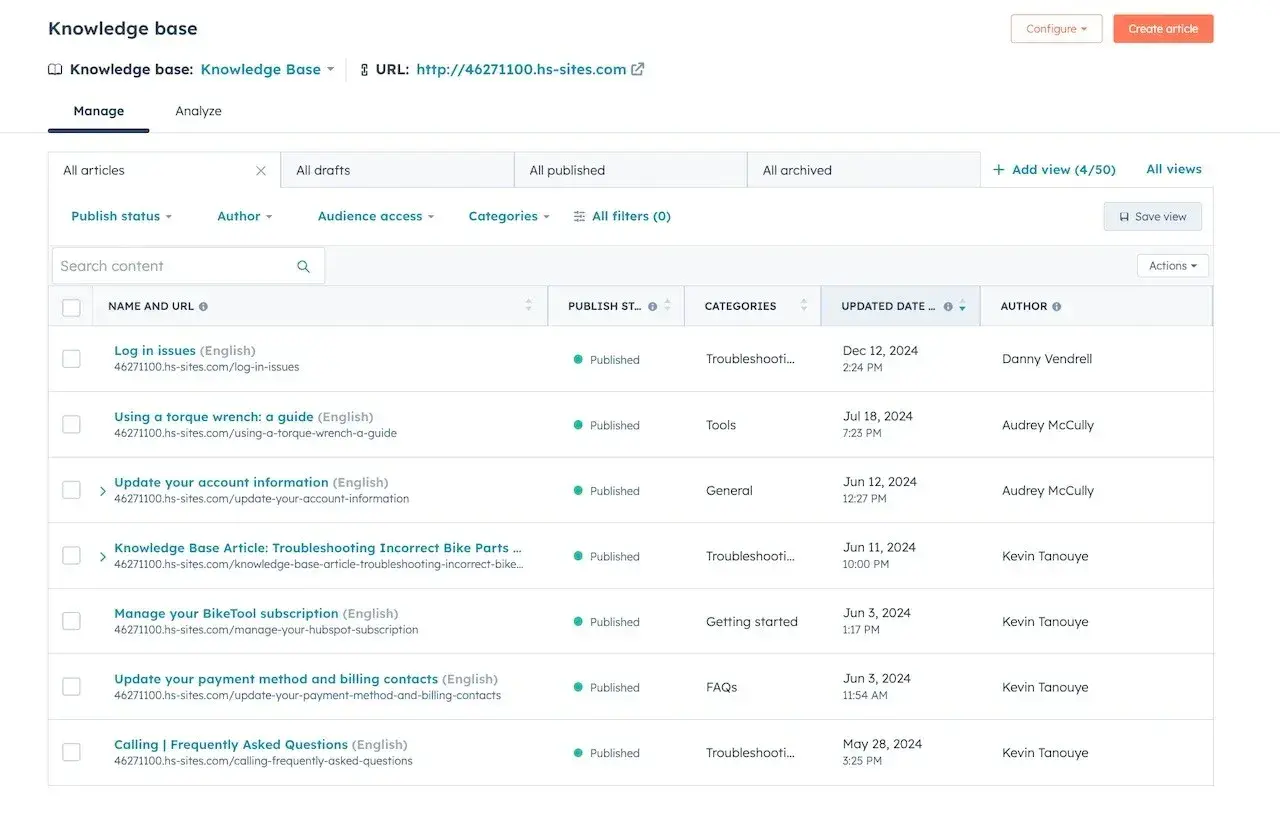Tick the checkbox for Calling Frequently Asked Questions

pos(71,752)
